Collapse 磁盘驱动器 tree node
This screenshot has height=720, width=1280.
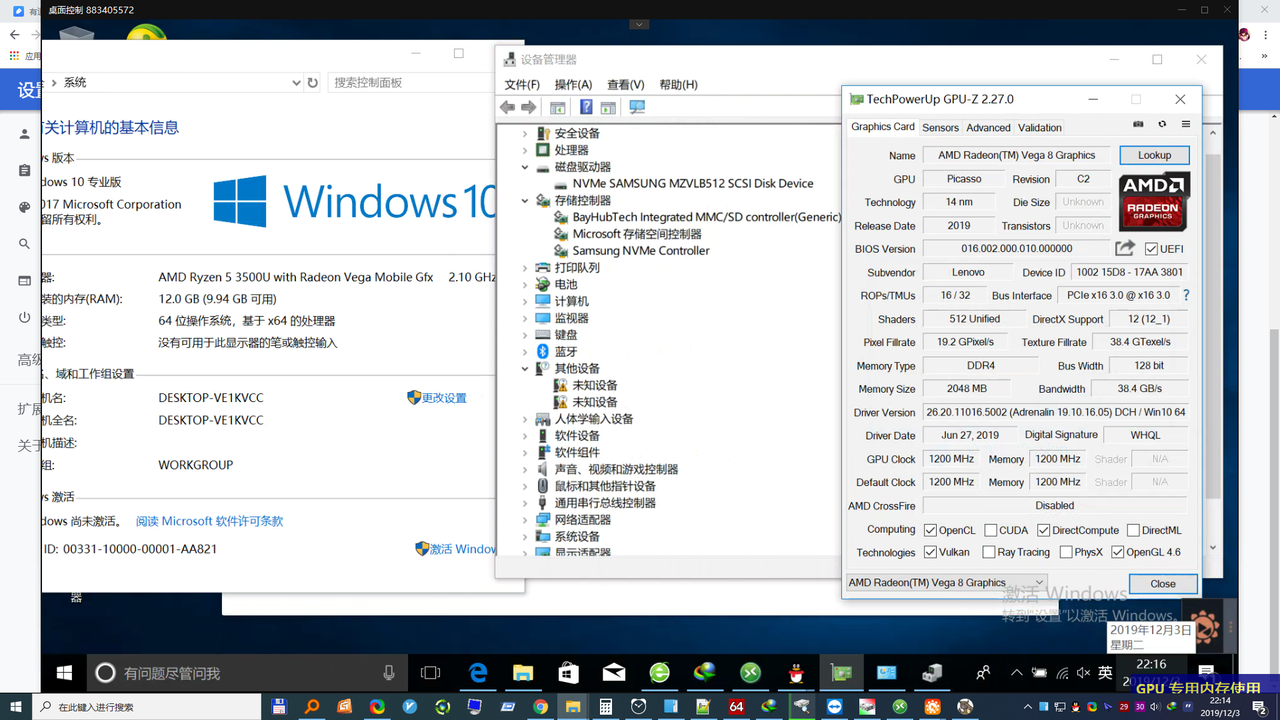point(525,167)
